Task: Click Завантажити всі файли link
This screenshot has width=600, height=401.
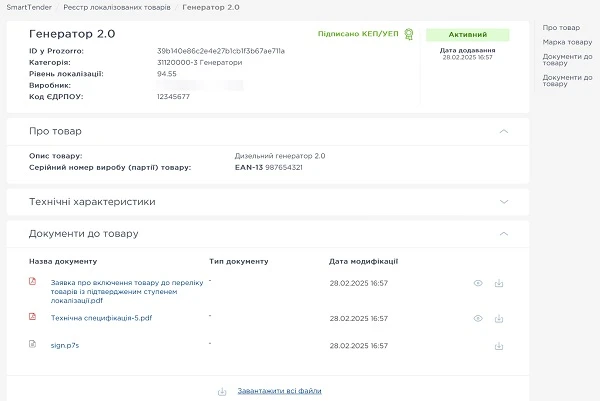Action: tap(279, 391)
